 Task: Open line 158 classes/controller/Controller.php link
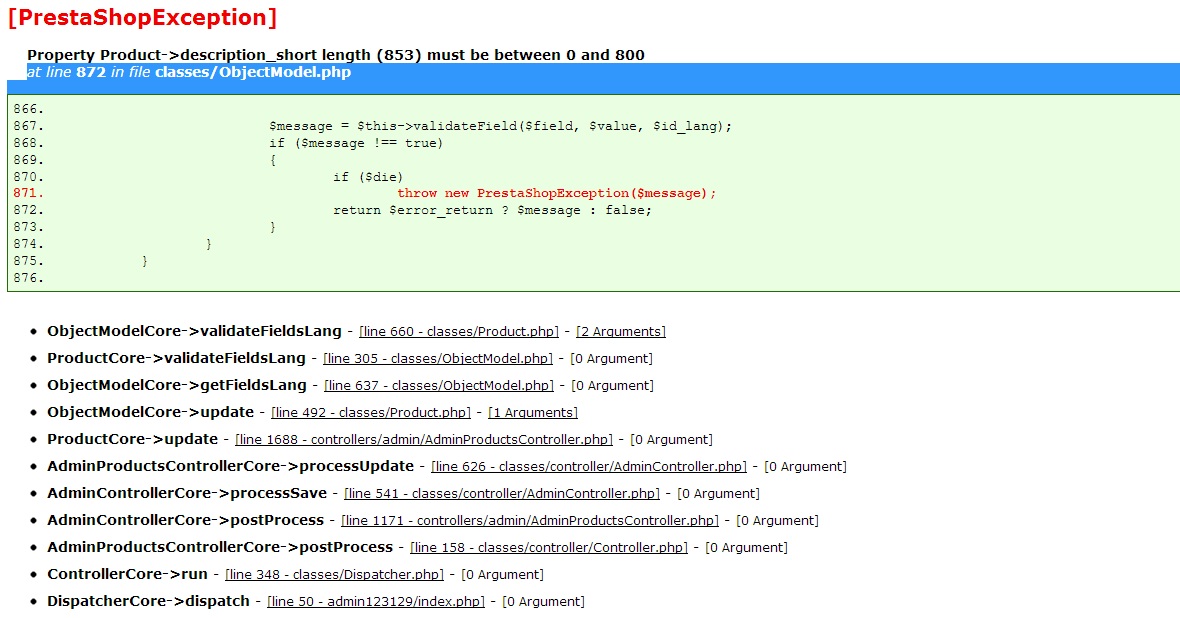[x=549, y=549]
